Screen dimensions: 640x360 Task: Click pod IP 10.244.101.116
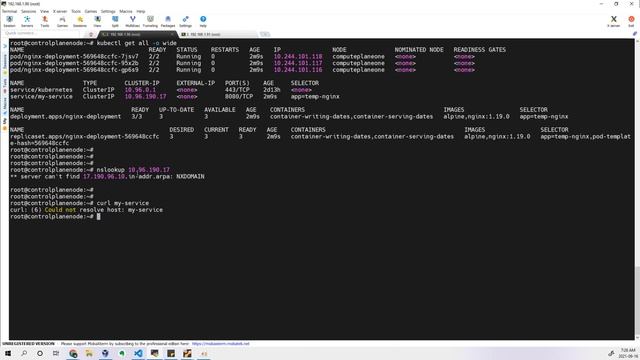coord(298,70)
